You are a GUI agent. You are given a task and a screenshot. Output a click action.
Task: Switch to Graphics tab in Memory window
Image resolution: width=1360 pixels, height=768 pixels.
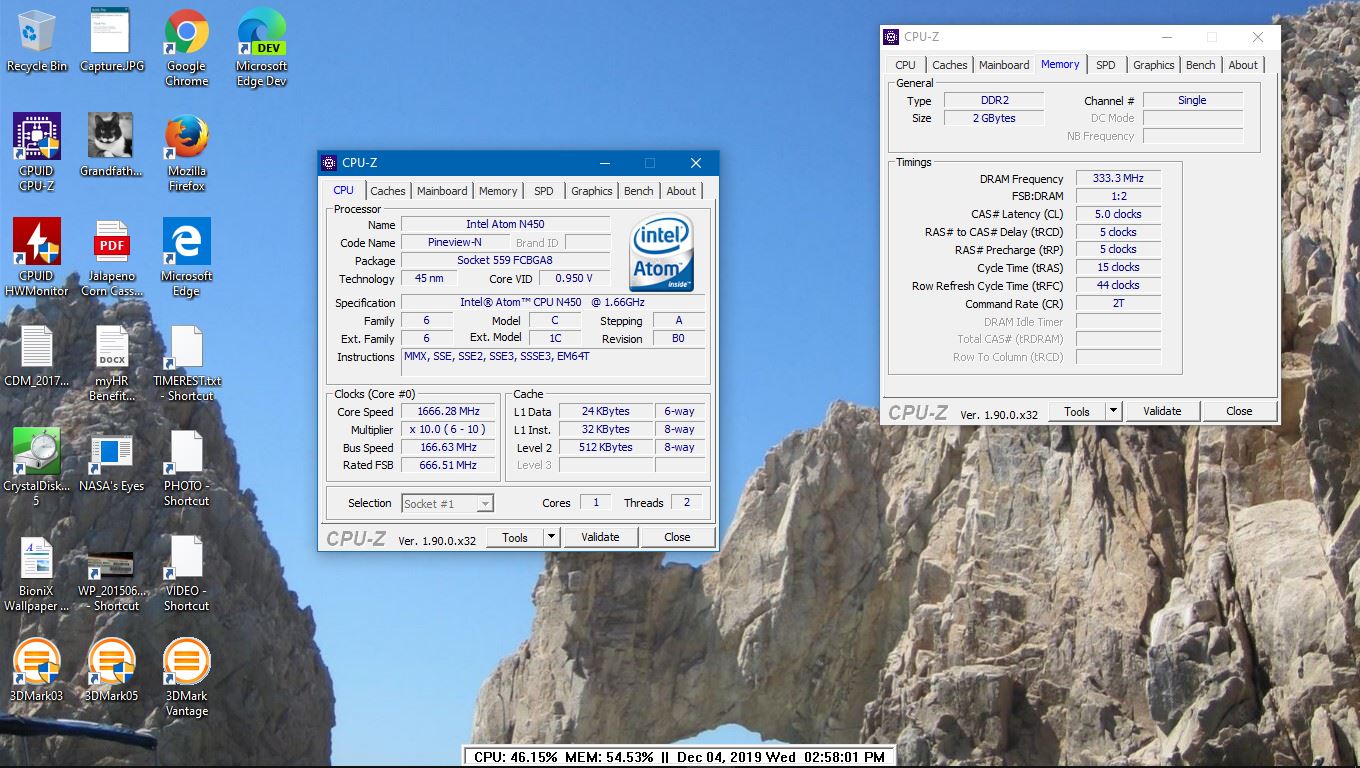coord(1154,65)
